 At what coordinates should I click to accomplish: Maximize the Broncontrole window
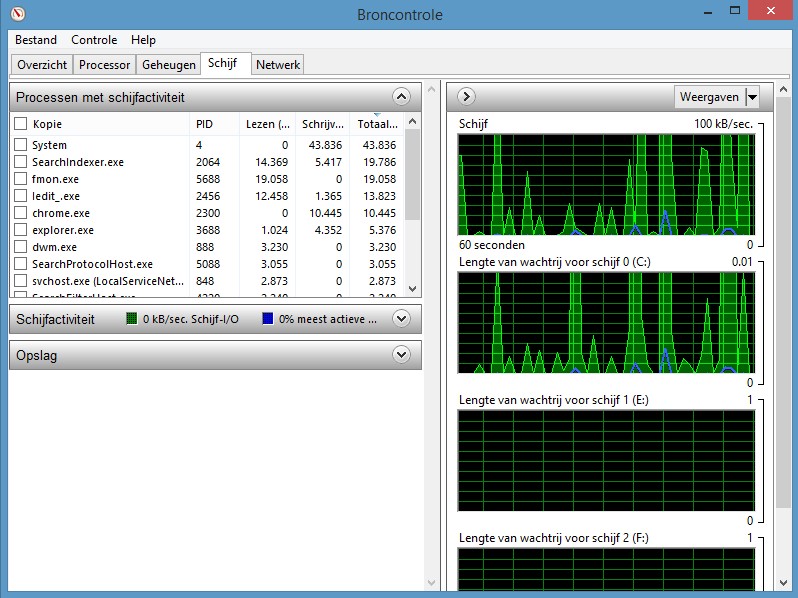(x=734, y=11)
